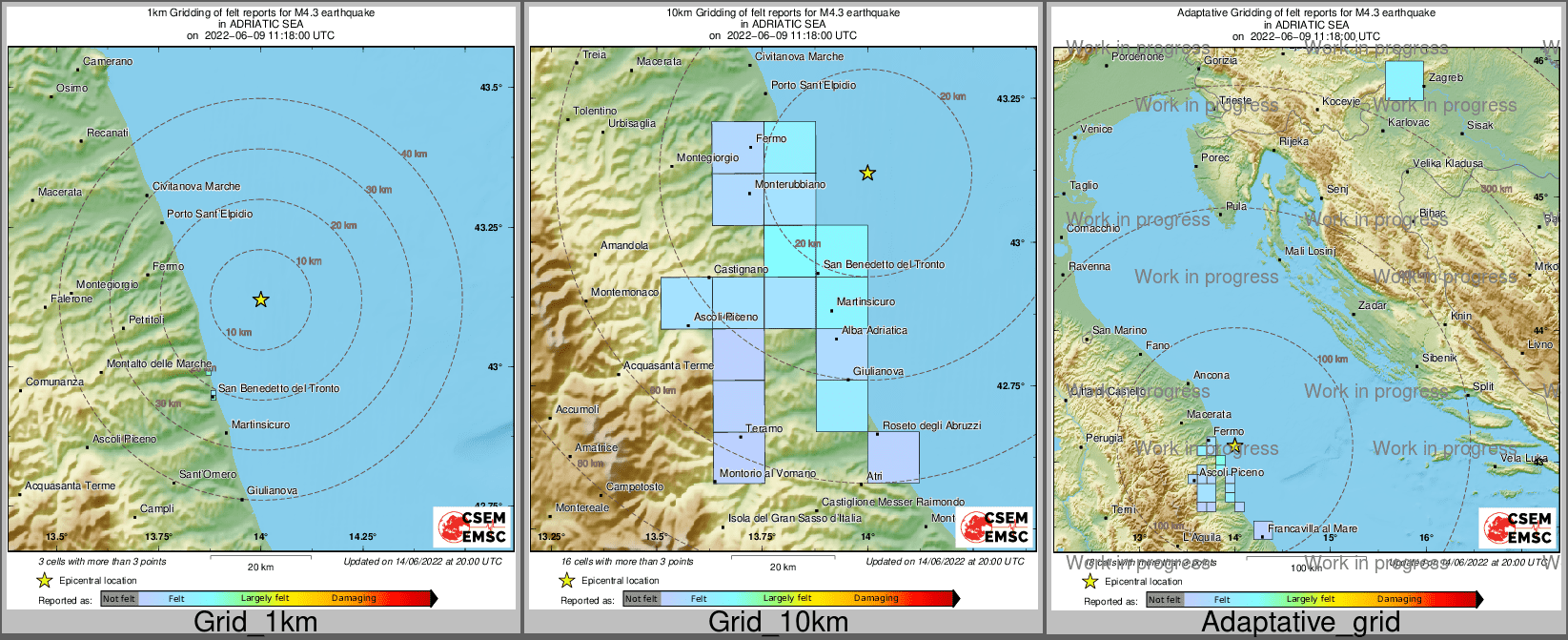This screenshot has height=640, width=1568.
Task: Click 'Felt' on the Adaptative_grid color bar
Action: tap(1222, 599)
